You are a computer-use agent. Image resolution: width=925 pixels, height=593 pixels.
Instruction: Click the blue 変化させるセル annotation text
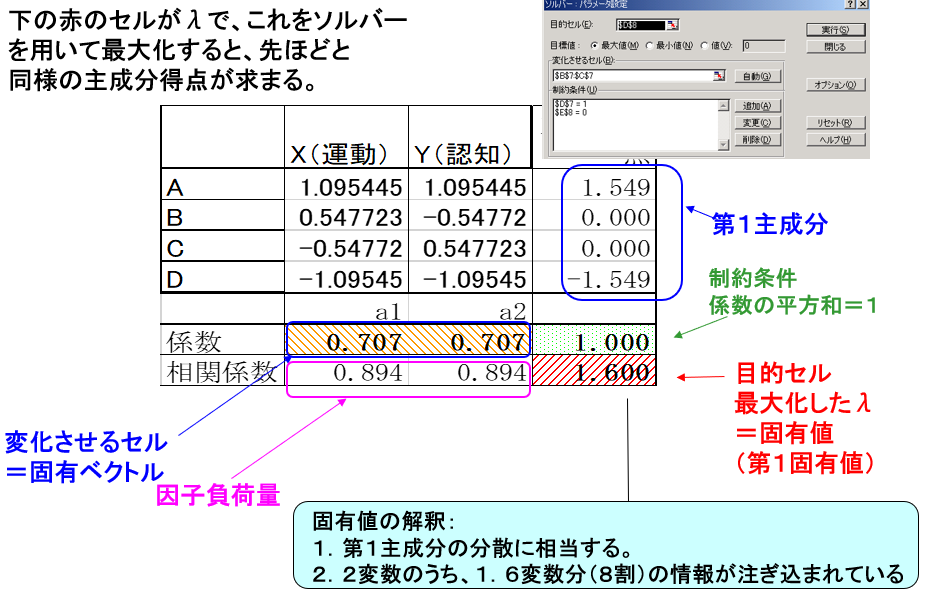coord(86,442)
